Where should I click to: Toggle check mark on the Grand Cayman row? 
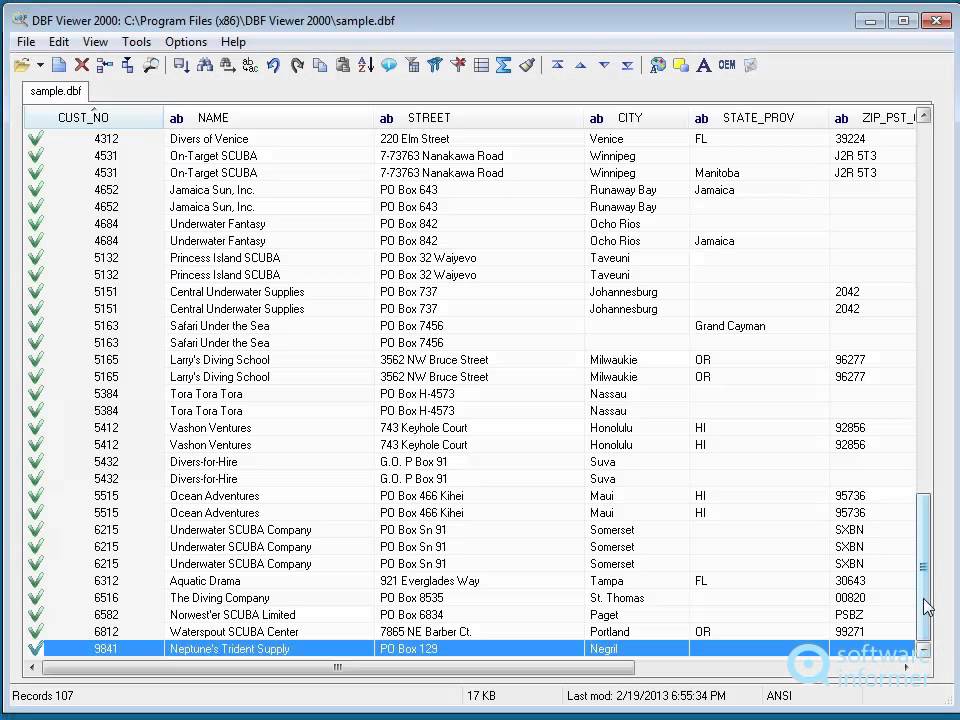(x=36, y=326)
